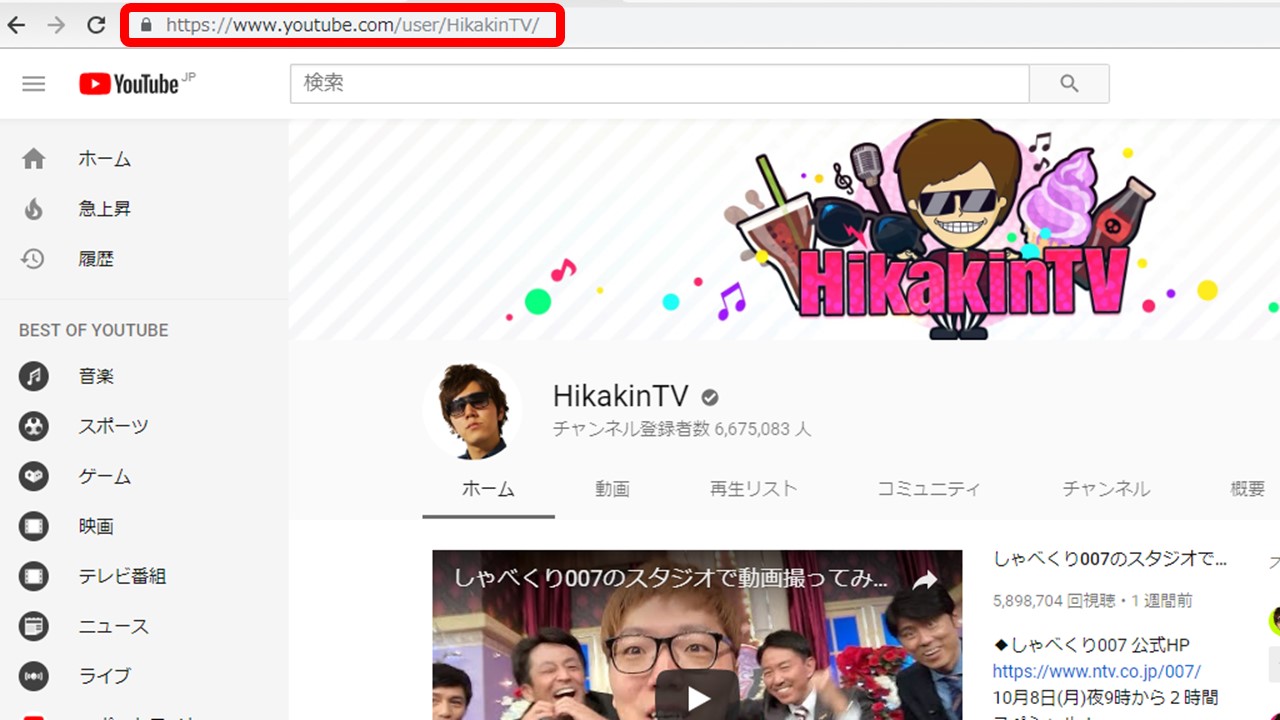Open ライブ category
The width and height of the screenshot is (1280, 720).
pos(105,676)
